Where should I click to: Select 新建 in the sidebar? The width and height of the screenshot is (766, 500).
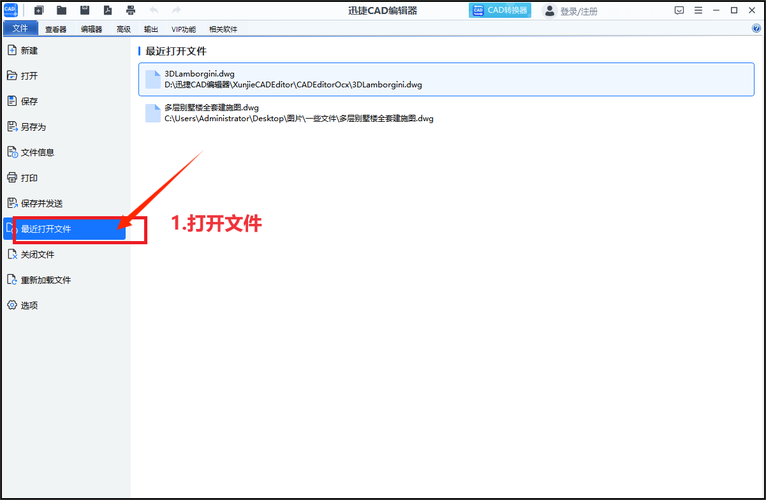(66, 50)
